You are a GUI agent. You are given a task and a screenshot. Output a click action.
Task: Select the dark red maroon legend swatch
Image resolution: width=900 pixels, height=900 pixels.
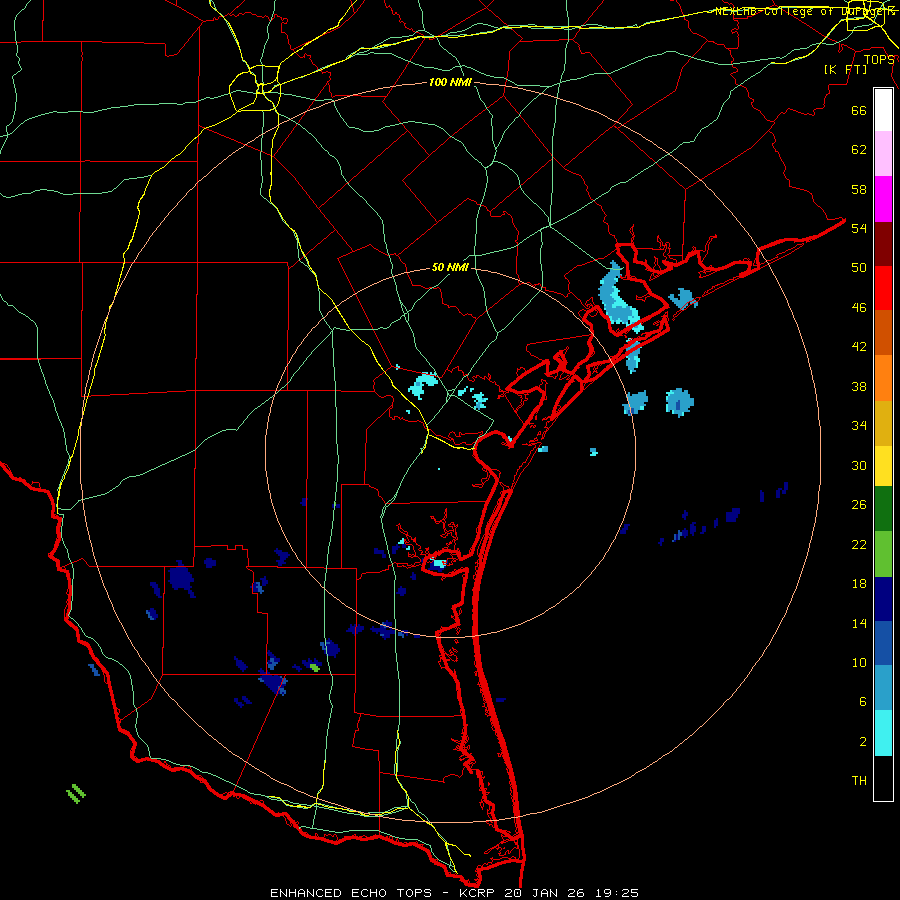point(883,243)
